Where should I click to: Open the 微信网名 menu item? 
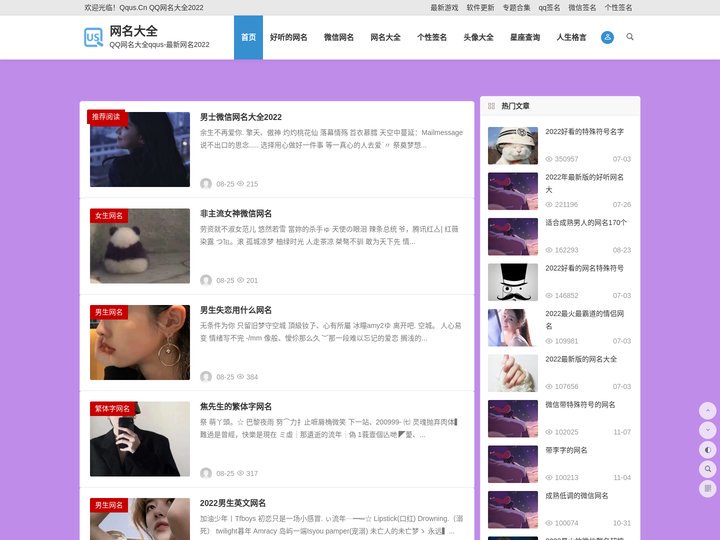tap(339, 37)
